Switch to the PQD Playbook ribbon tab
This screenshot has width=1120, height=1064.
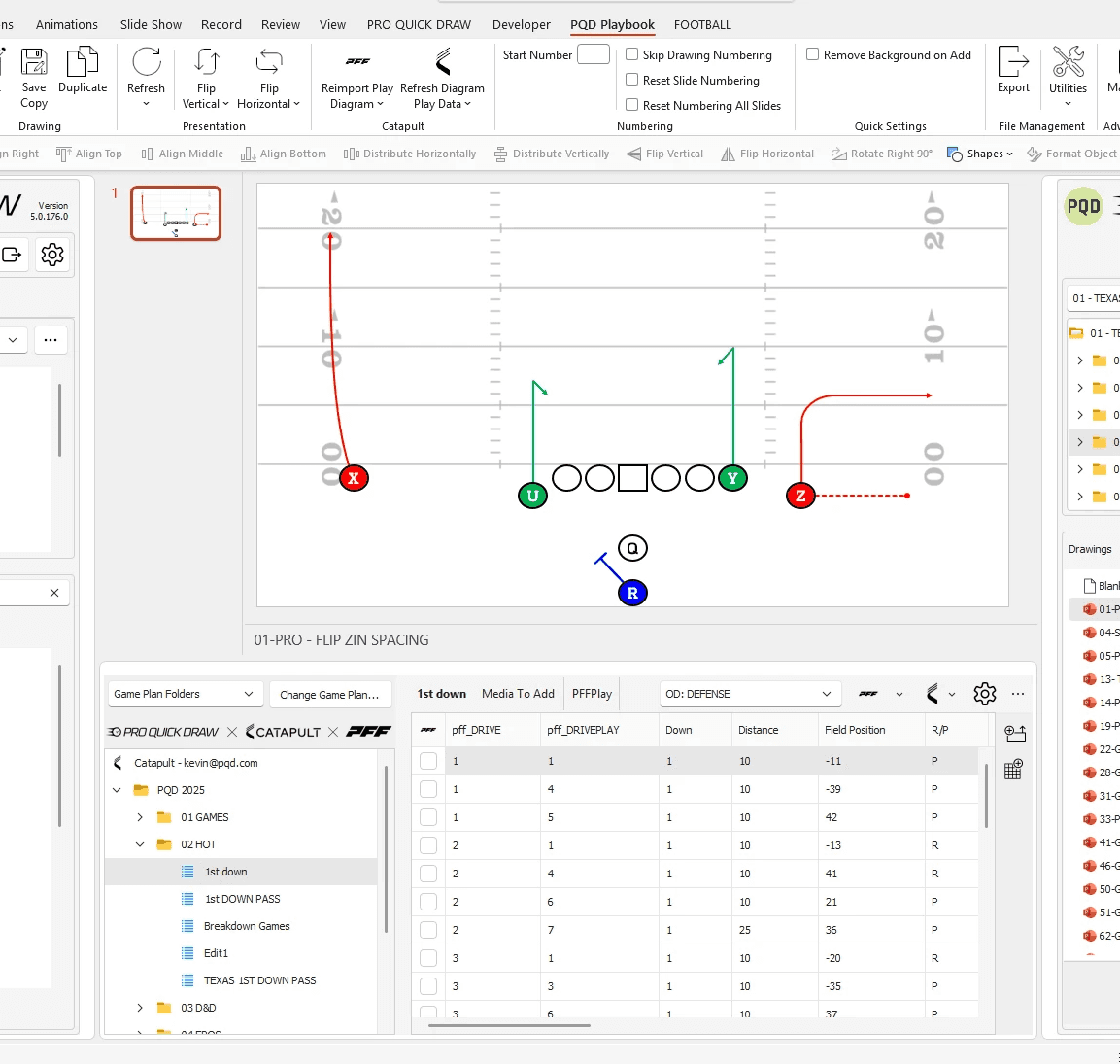coord(612,25)
